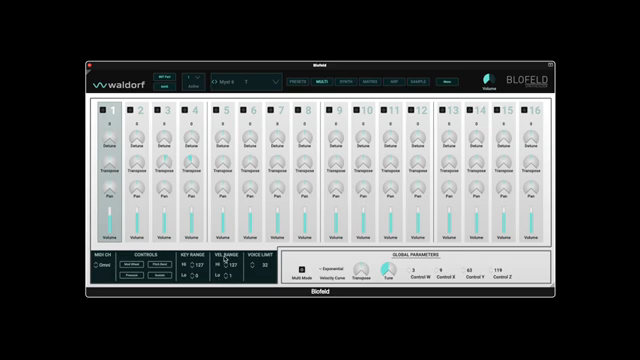Click the window expand icon in title bar

550,65
